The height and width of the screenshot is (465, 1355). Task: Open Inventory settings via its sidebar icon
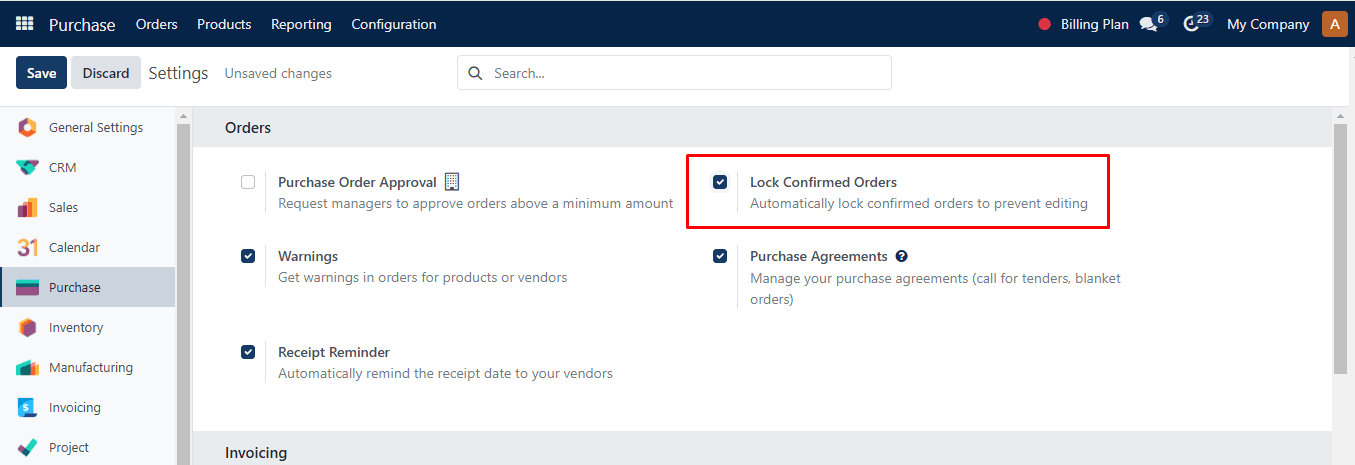coord(28,328)
